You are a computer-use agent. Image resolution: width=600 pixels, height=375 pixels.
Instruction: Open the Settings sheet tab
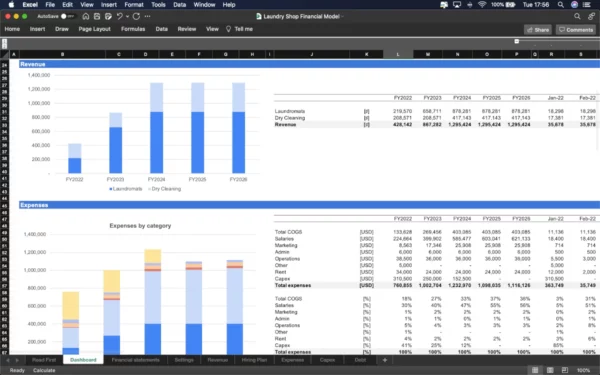pyautogui.click(x=184, y=360)
